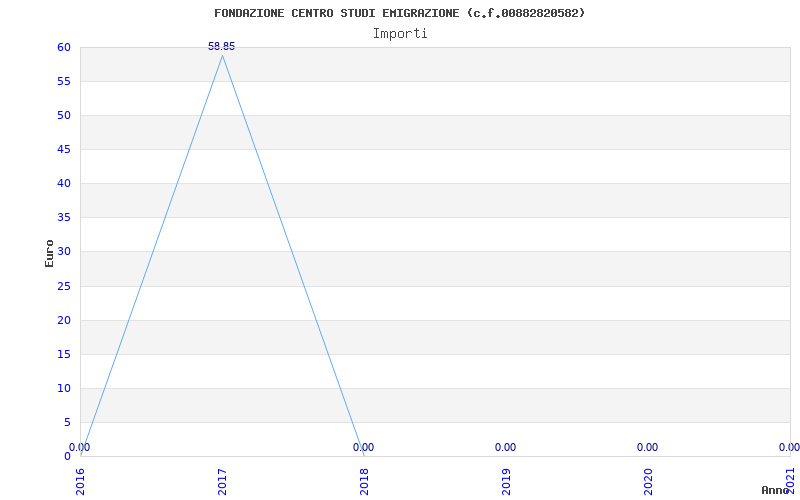Click the 25 y-axis tick label
Image resolution: width=800 pixels, height=500 pixels.
coord(64,286)
